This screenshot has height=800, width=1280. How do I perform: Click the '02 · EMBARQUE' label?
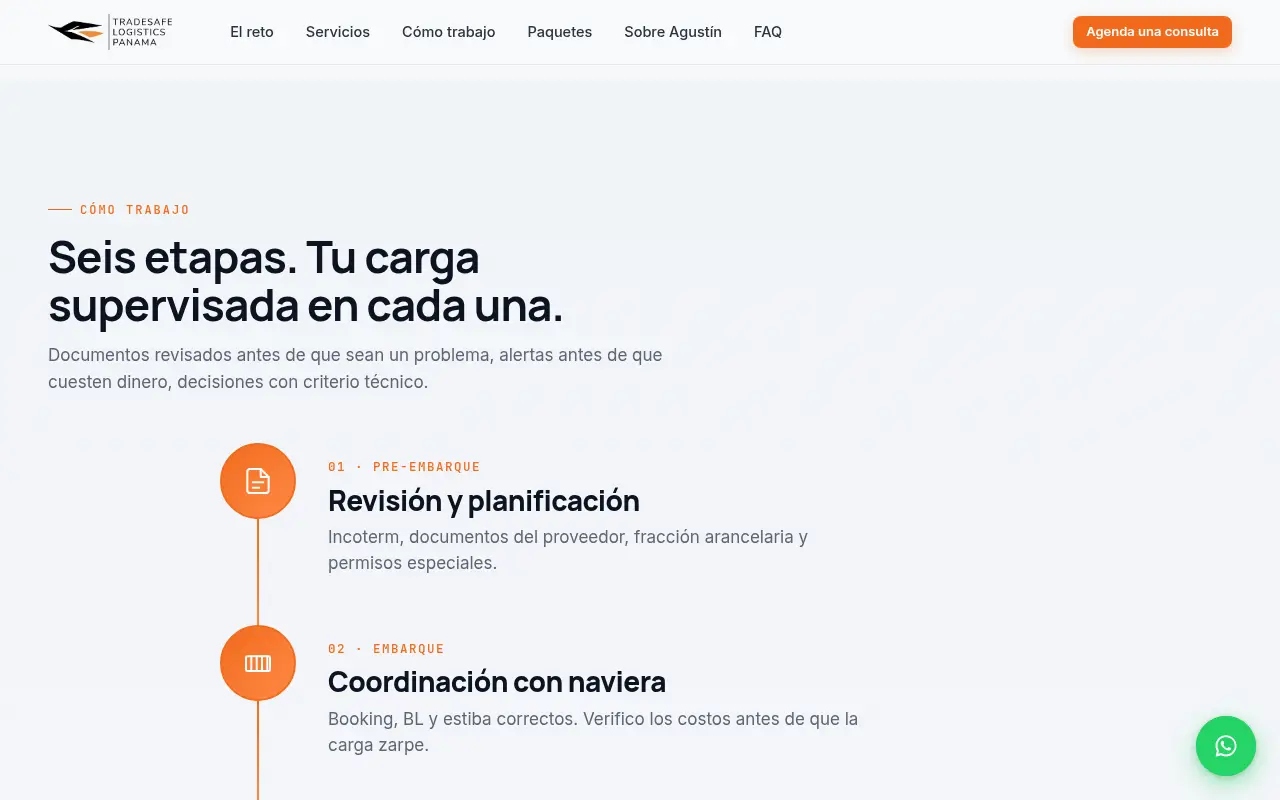386,649
